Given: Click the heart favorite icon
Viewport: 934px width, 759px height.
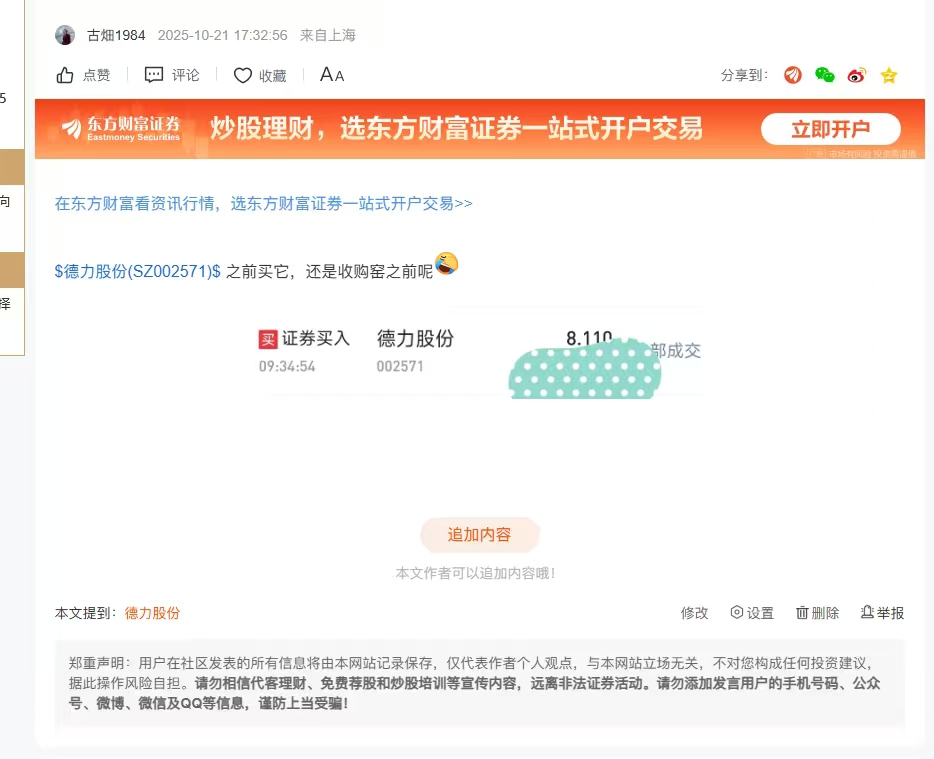Looking at the screenshot, I should pyautogui.click(x=242, y=76).
